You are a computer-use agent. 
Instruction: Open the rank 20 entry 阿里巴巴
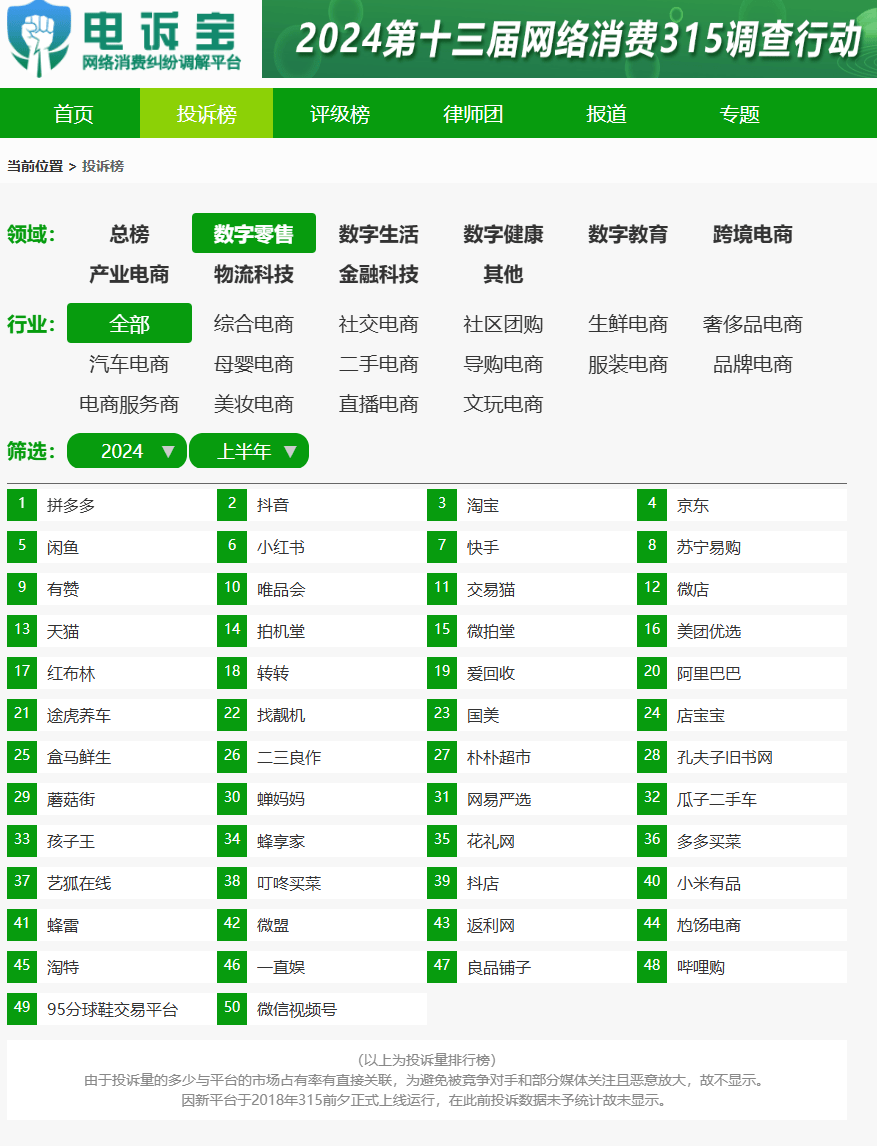(x=742, y=673)
